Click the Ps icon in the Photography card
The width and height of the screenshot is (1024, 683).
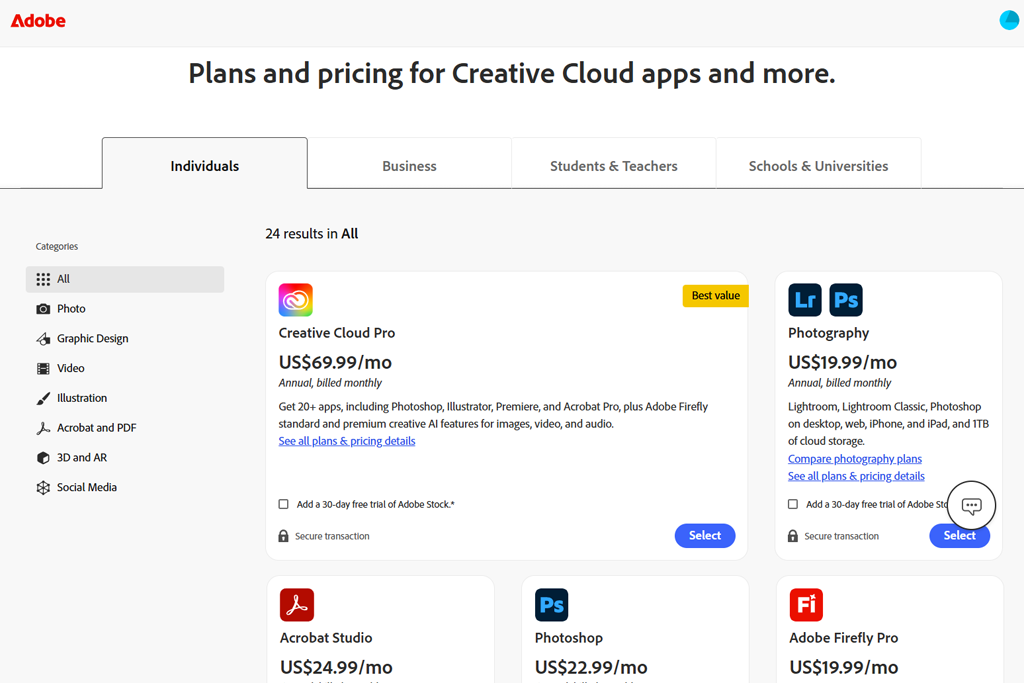coord(846,300)
